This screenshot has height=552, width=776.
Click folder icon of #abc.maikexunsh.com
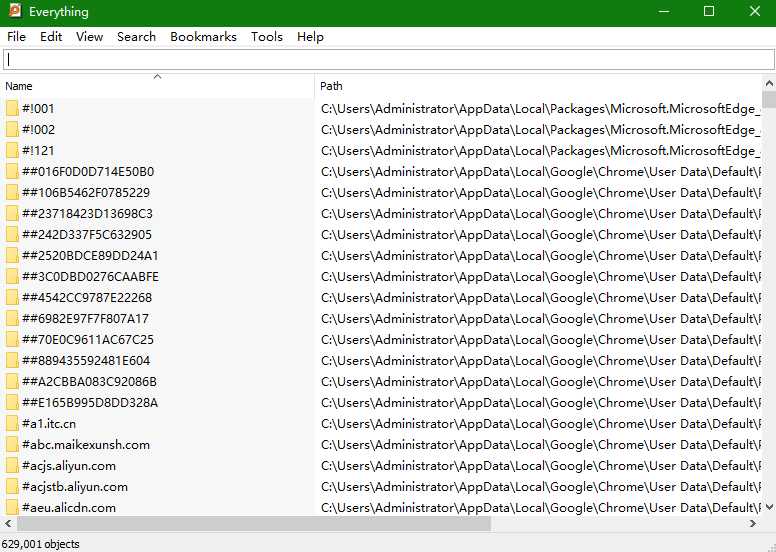click(12, 445)
